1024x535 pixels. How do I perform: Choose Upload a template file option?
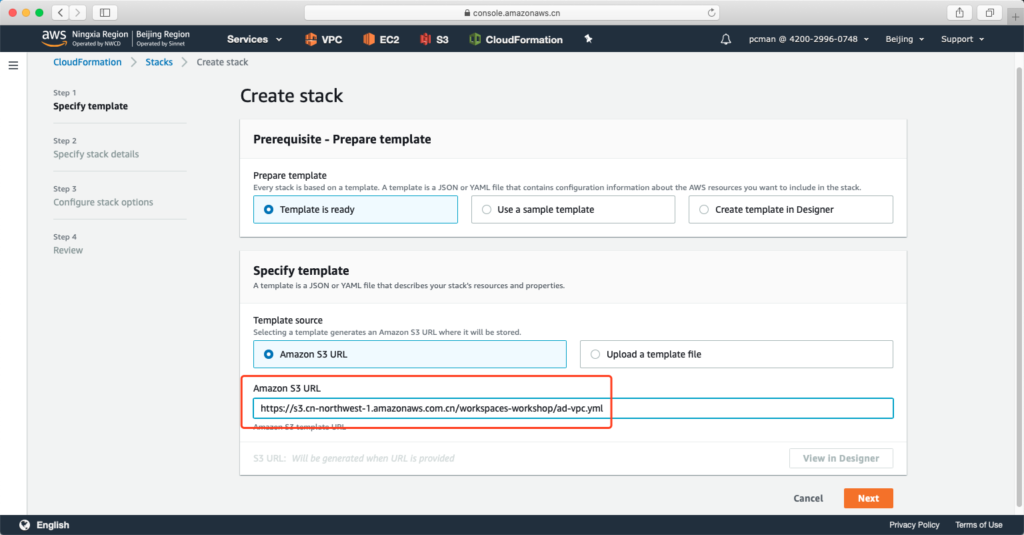(x=736, y=354)
